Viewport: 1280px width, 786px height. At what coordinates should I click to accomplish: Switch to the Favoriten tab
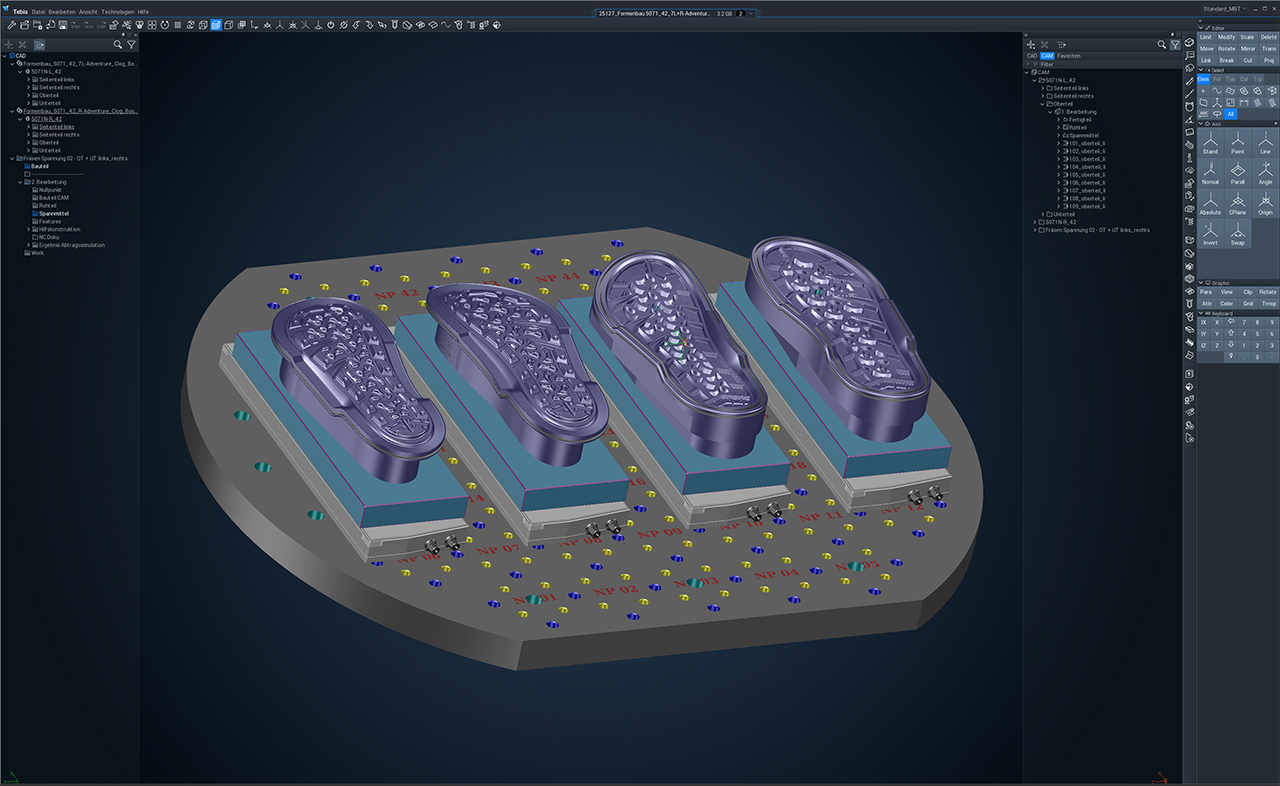click(1069, 56)
